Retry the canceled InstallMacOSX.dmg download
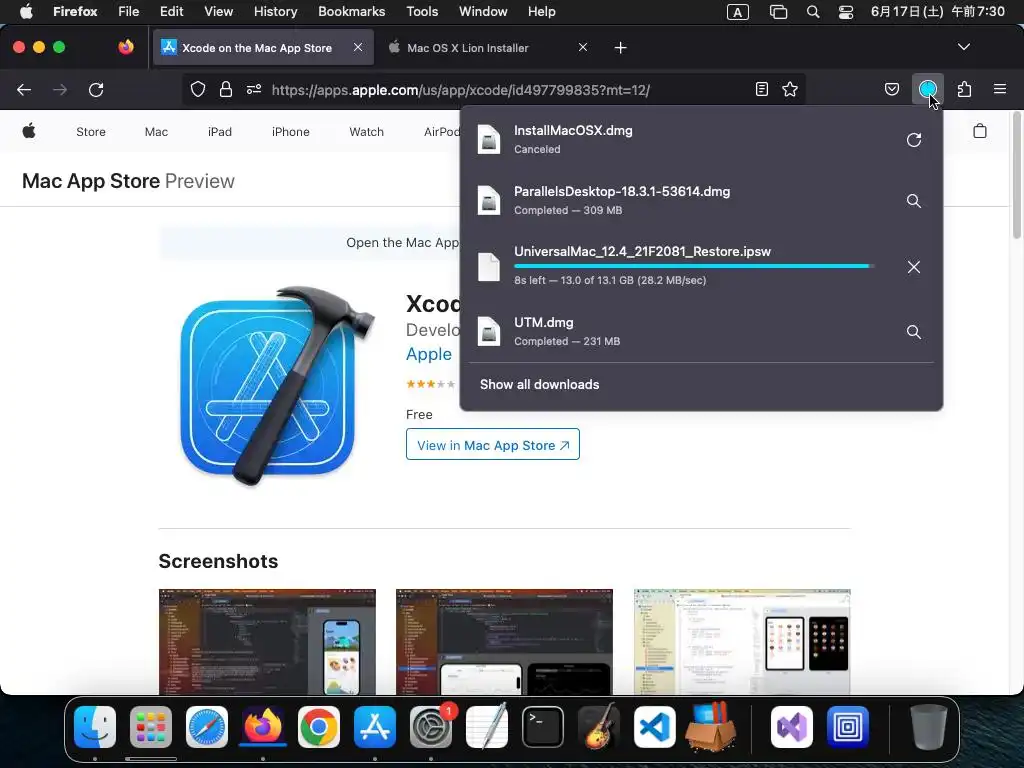 (x=914, y=140)
